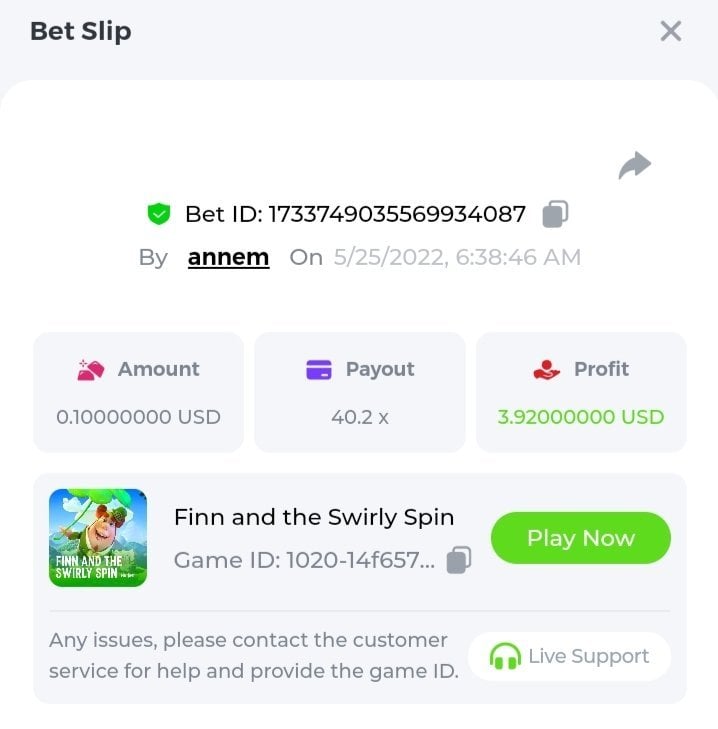The image size is (718, 729).
Task: Copy the Bet ID number
Action: 555,214
